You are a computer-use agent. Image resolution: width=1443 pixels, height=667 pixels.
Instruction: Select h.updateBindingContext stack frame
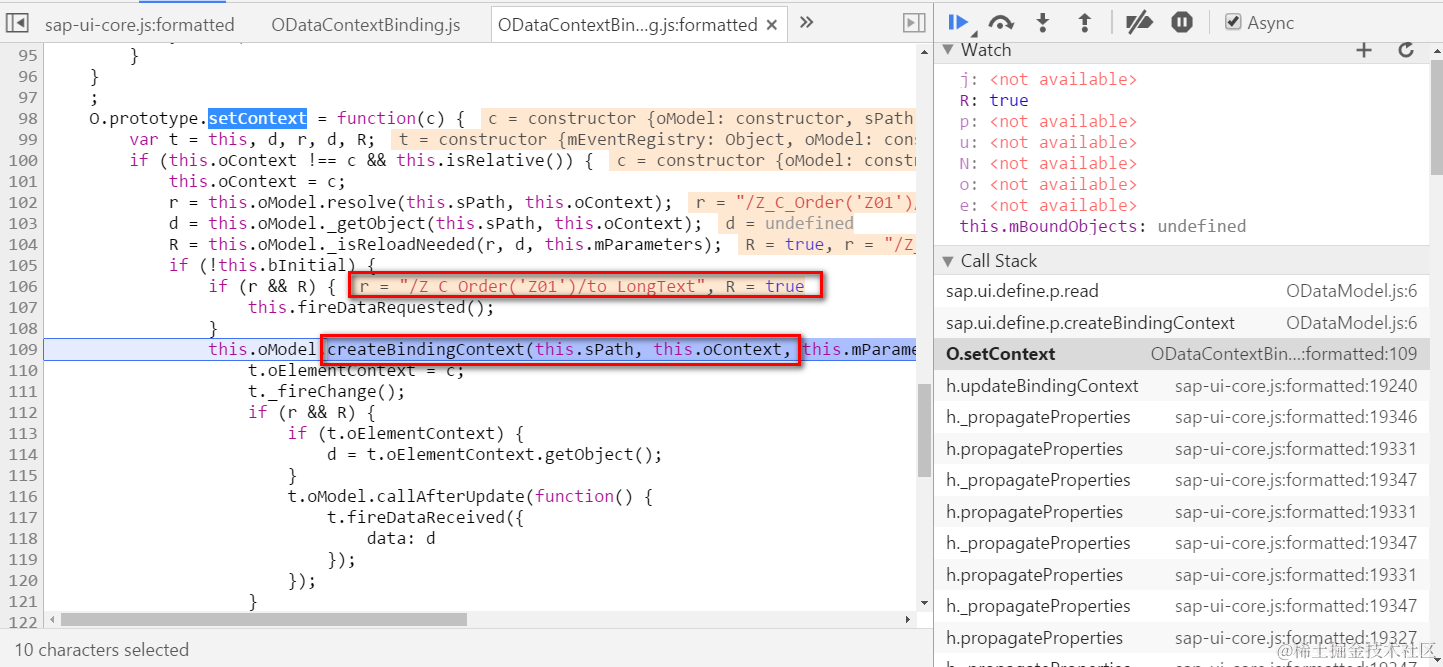(1182, 386)
